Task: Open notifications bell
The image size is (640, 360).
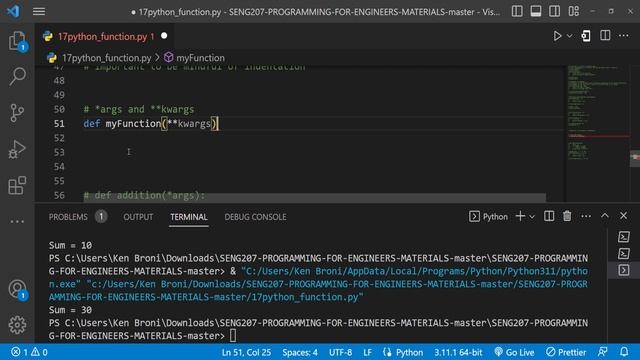Action: click(x=624, y=352)
